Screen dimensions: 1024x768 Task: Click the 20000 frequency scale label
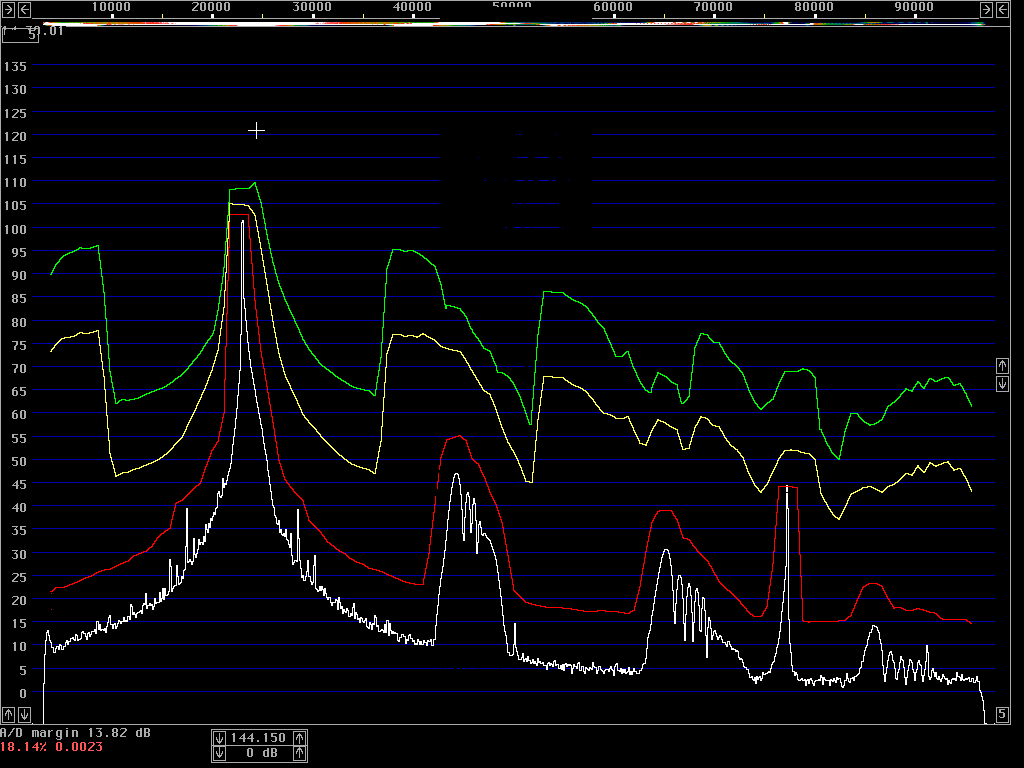coord(211,7)
